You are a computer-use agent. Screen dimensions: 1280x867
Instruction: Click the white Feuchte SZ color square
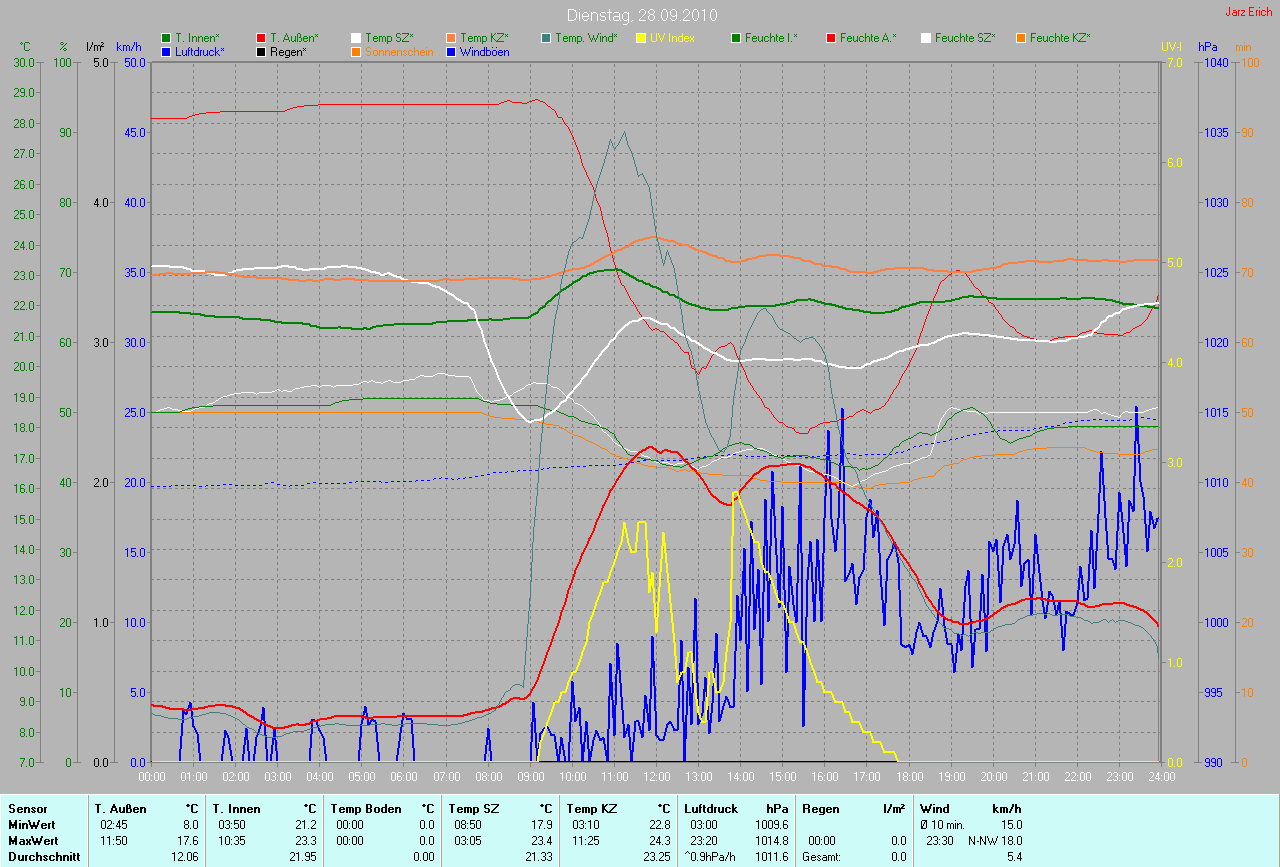(926, 38)
